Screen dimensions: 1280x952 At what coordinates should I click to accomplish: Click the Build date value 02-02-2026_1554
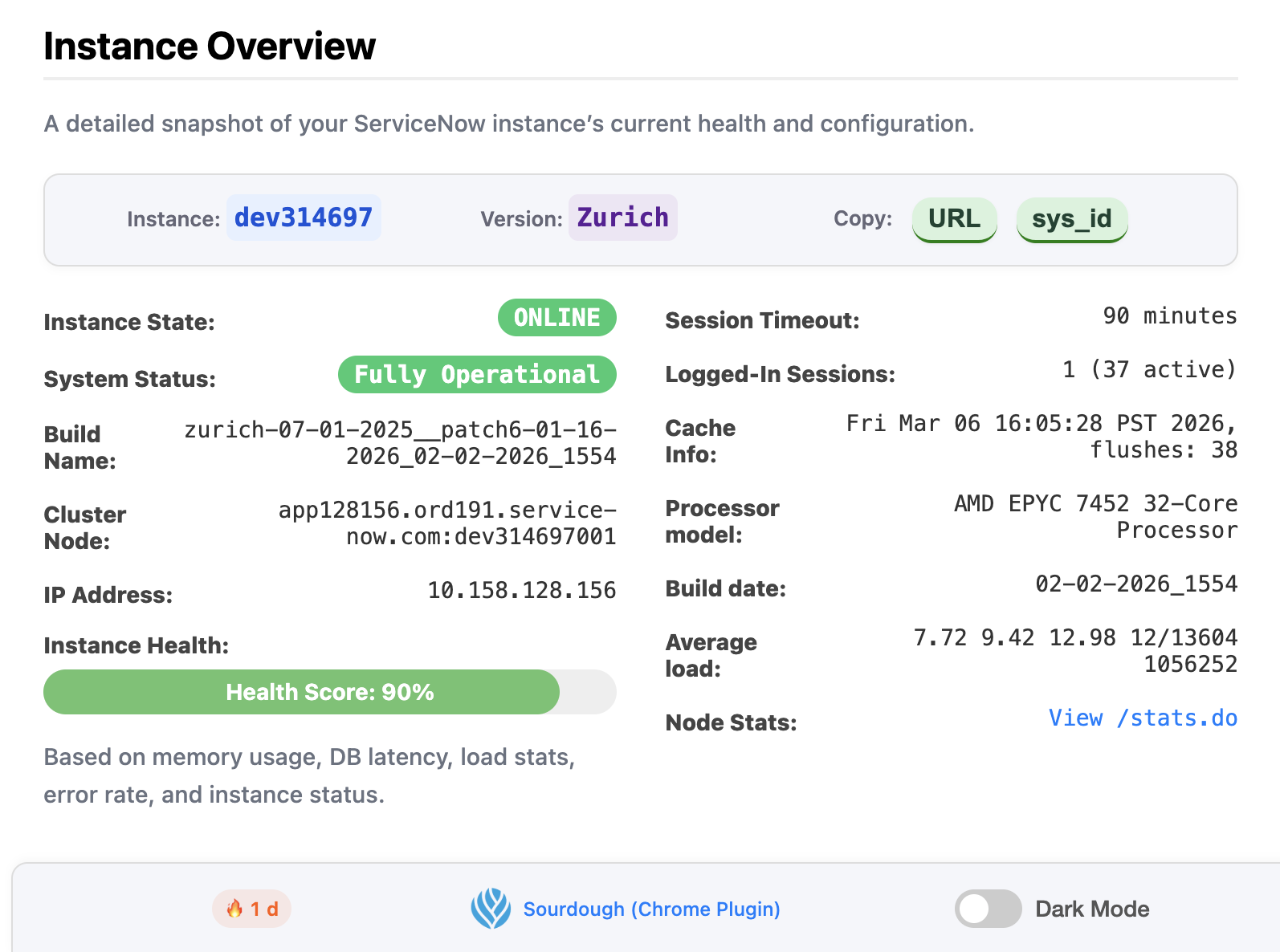[1136, 584]
